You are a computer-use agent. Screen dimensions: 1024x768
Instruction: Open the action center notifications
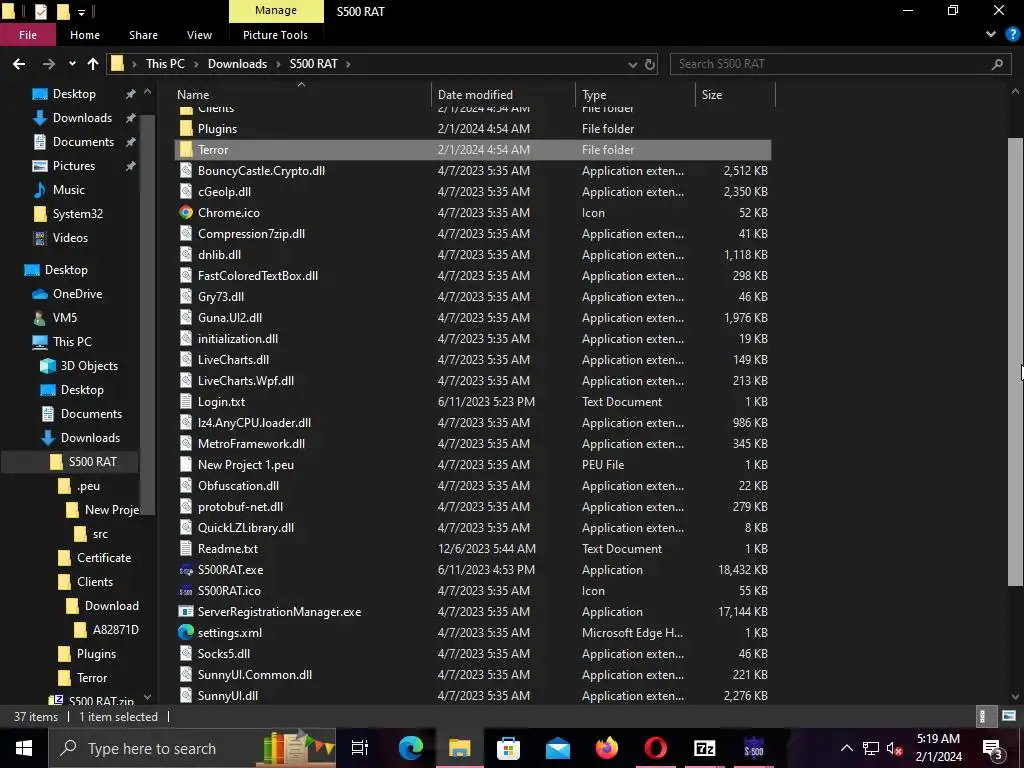point(993,748)
